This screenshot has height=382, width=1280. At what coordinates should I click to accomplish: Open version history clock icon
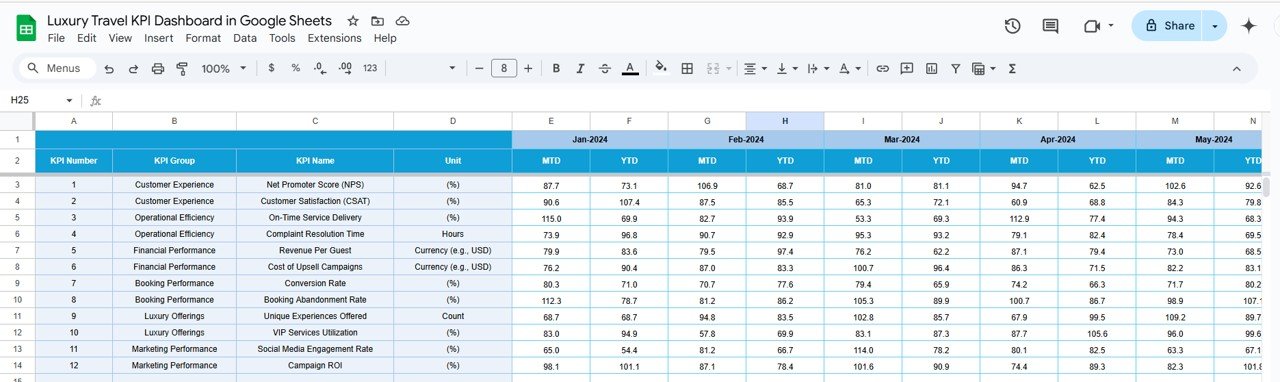1012,26
